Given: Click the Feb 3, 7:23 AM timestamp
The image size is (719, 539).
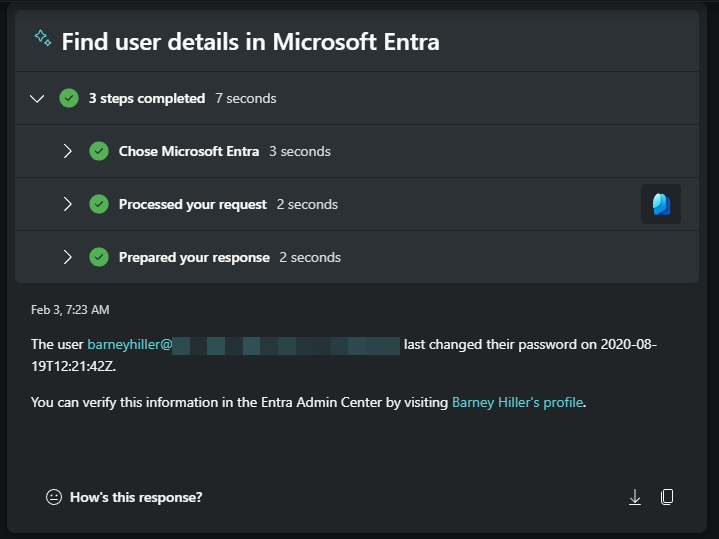Looking at the screenshot, I should tap(70, 310).
